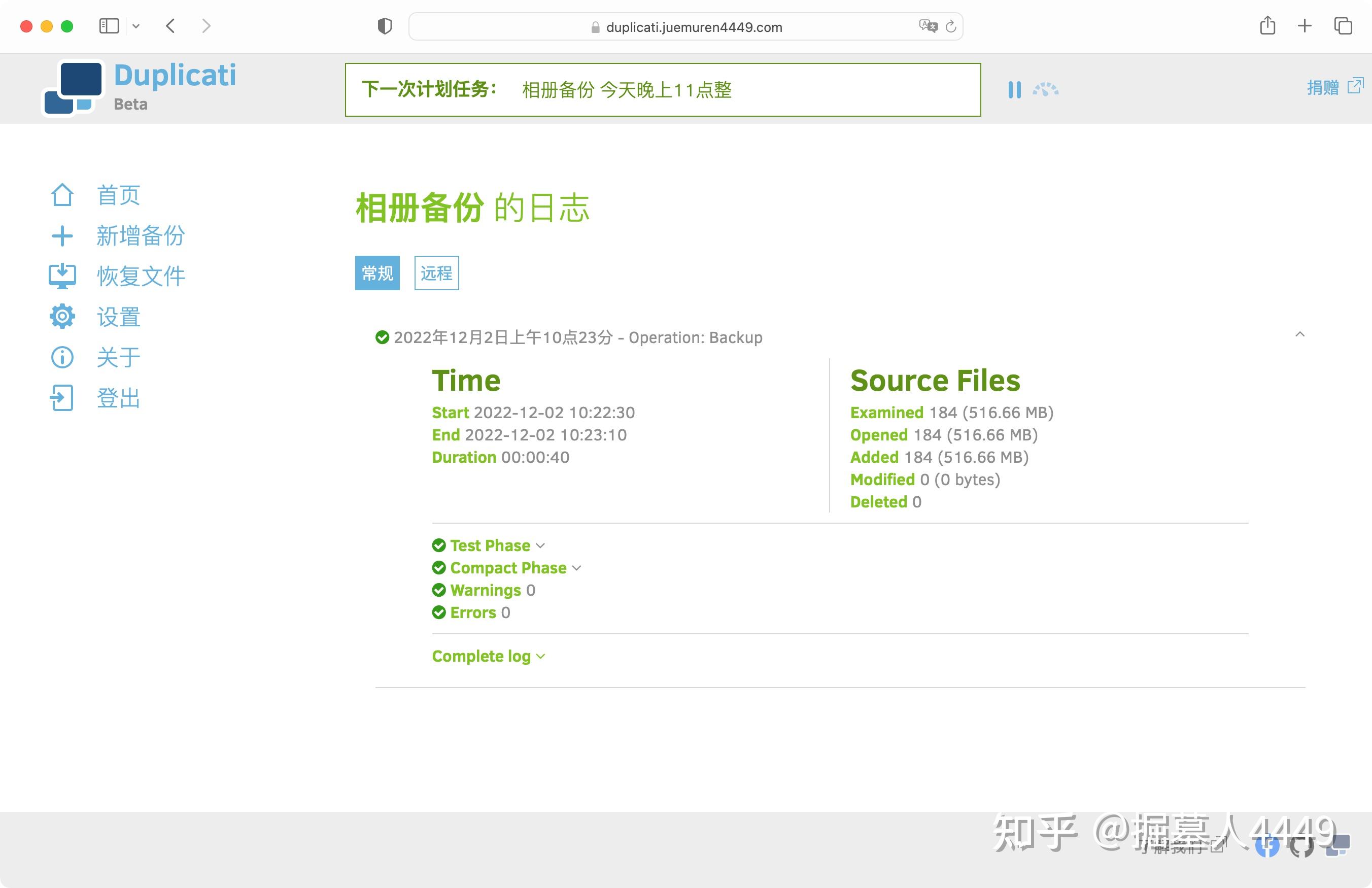1372x888 pixels.
Task: Click the Safari address bar
Action: pyautogui.click(x=685, y=26)
